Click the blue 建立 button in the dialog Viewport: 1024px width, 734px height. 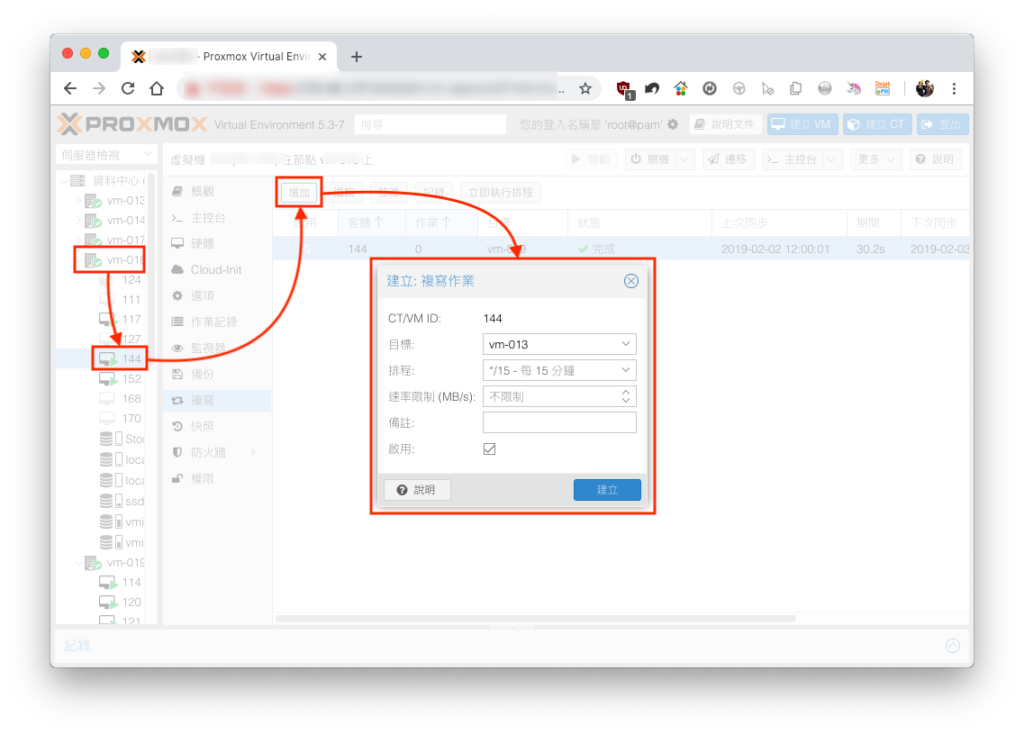[x=607, y=490]
